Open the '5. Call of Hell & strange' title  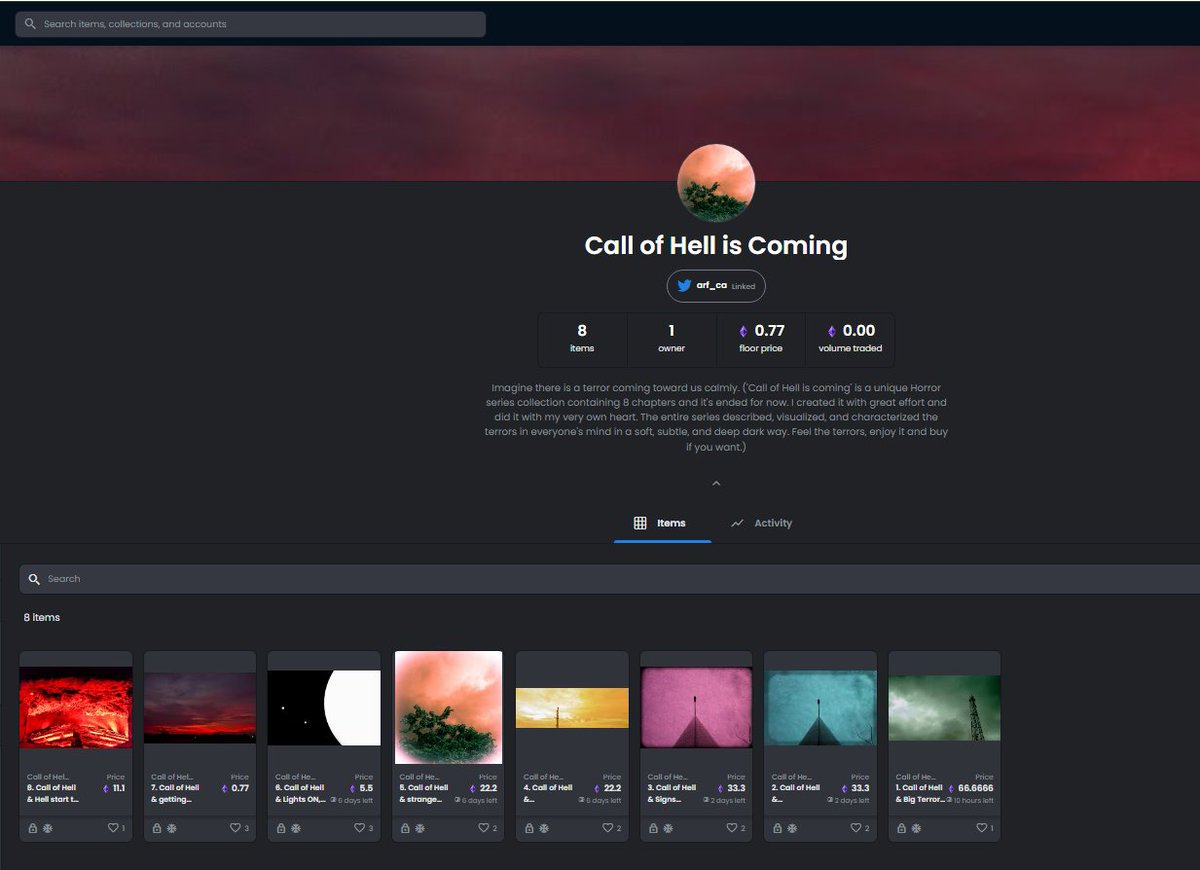pos(424,794)
